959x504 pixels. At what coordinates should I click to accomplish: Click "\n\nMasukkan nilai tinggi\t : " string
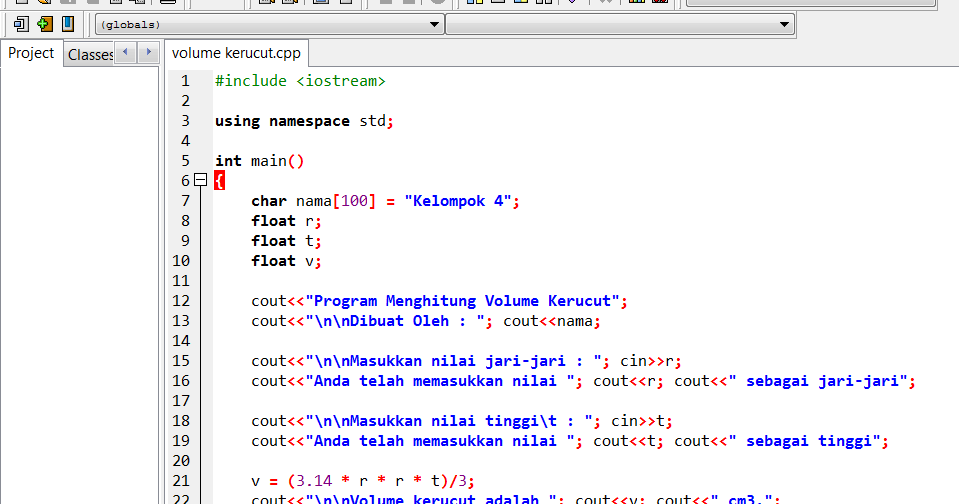pyautogui.click(x=449, y=421)
